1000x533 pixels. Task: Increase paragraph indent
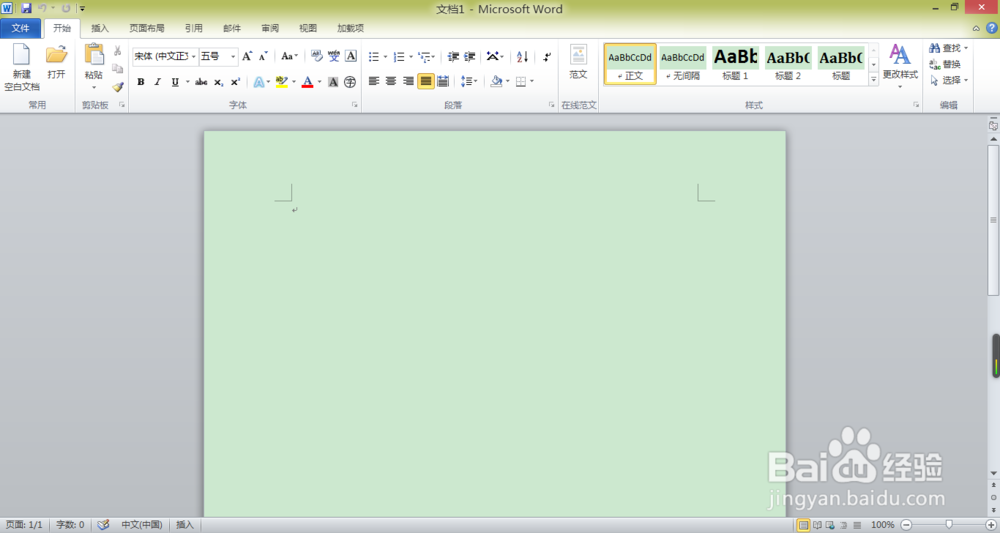tap(469, 57)
